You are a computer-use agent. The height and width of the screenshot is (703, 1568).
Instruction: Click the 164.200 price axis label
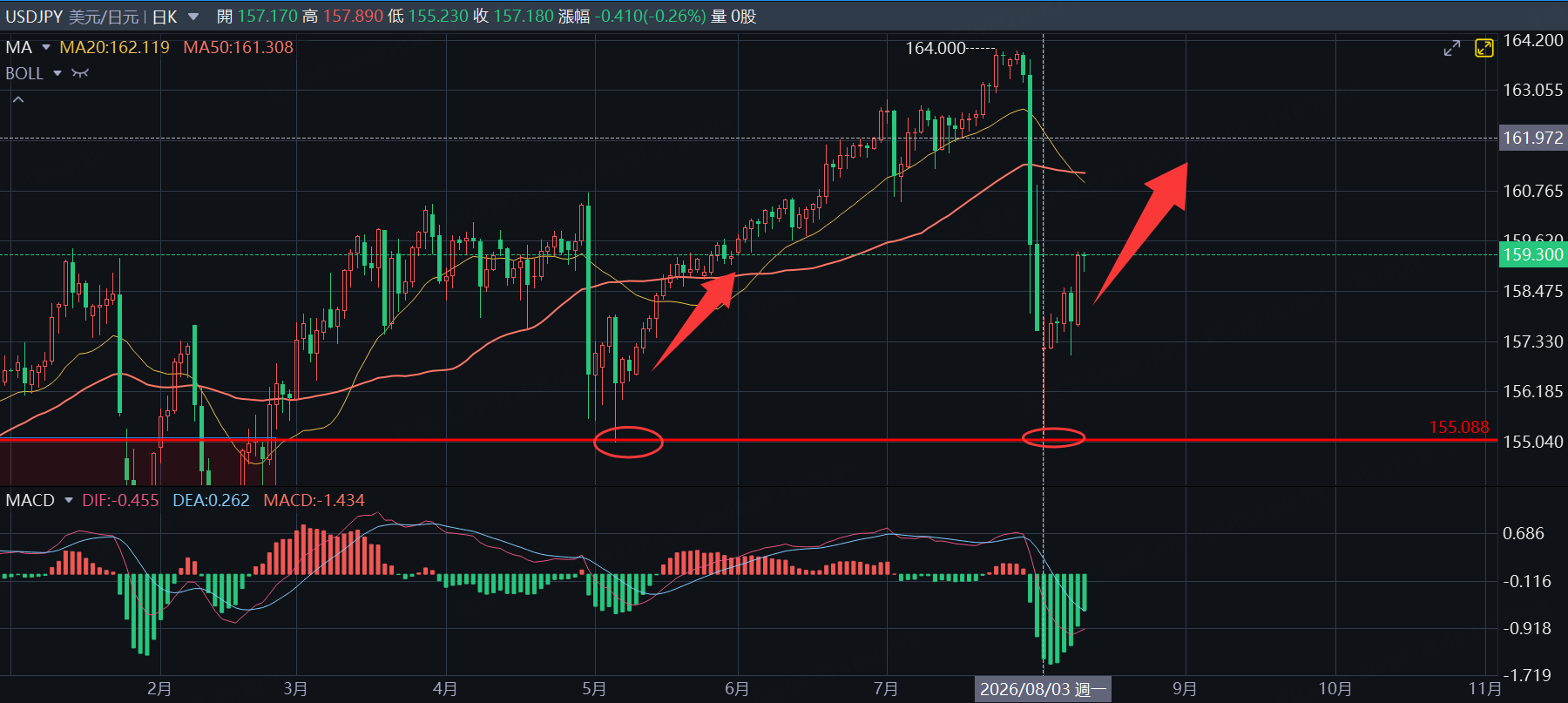1533,40
